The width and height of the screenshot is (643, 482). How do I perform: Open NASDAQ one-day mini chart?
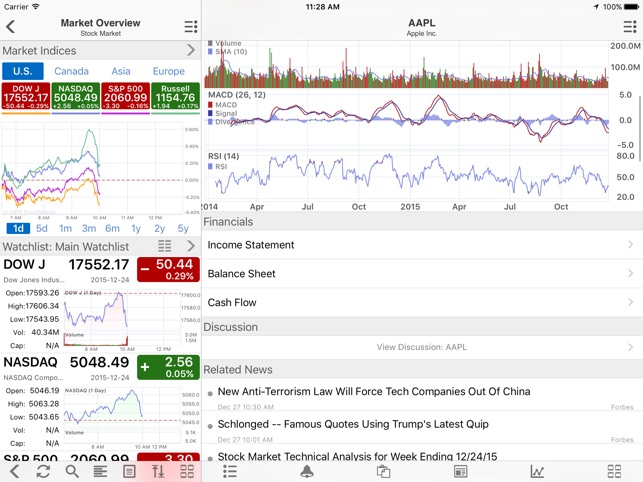tap(132, 418)
